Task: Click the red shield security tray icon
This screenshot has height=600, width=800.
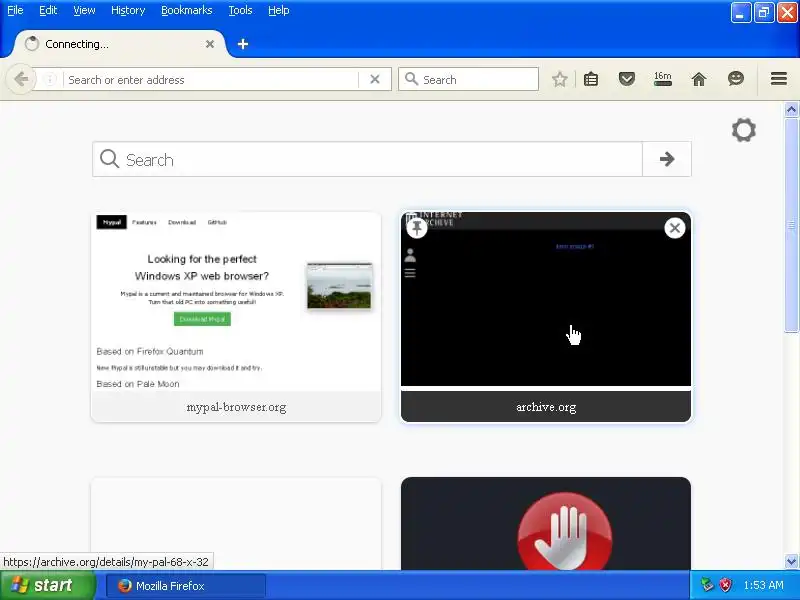Action: [x=725, y=585]
